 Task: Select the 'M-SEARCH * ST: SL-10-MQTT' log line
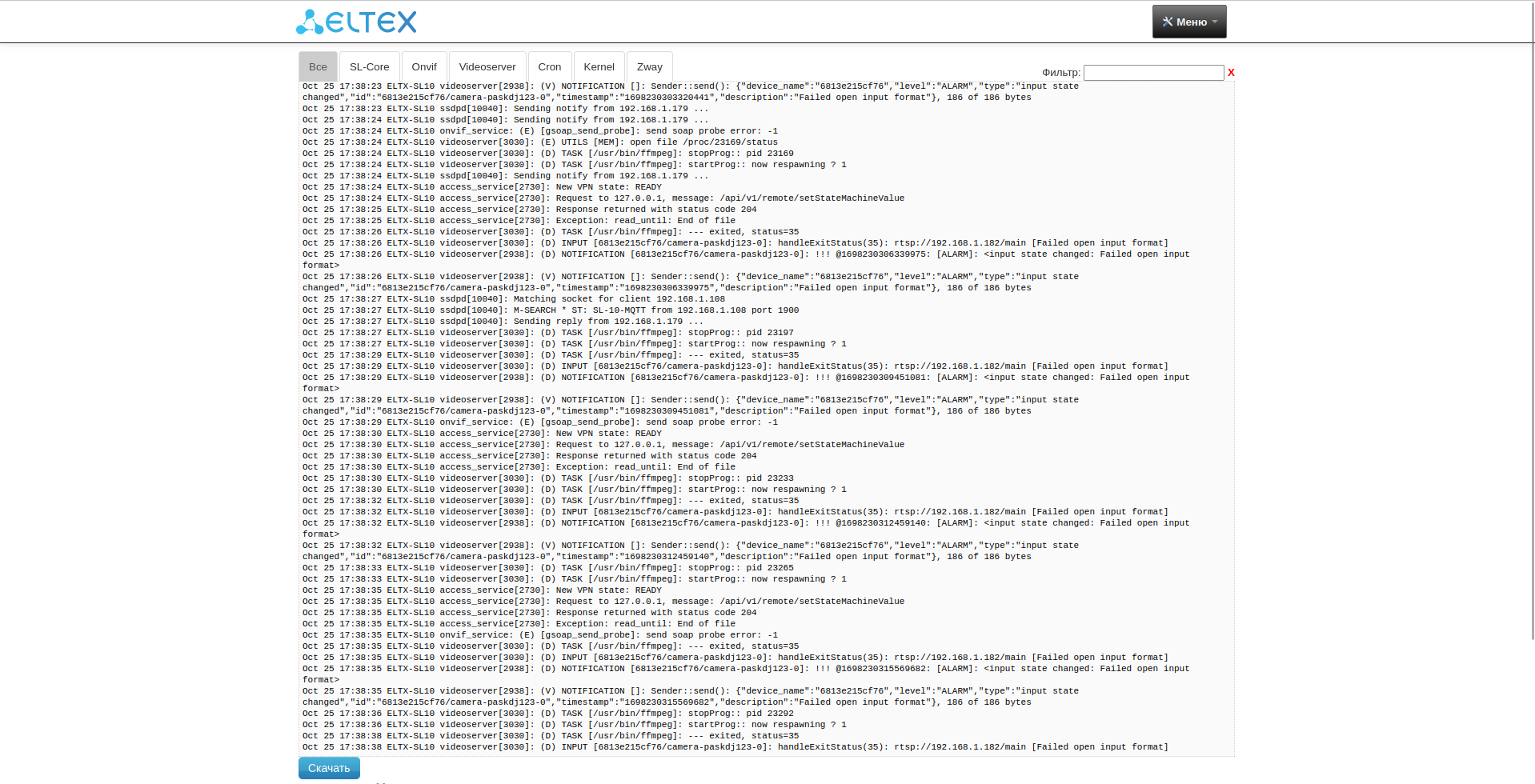tap(551, 310)
